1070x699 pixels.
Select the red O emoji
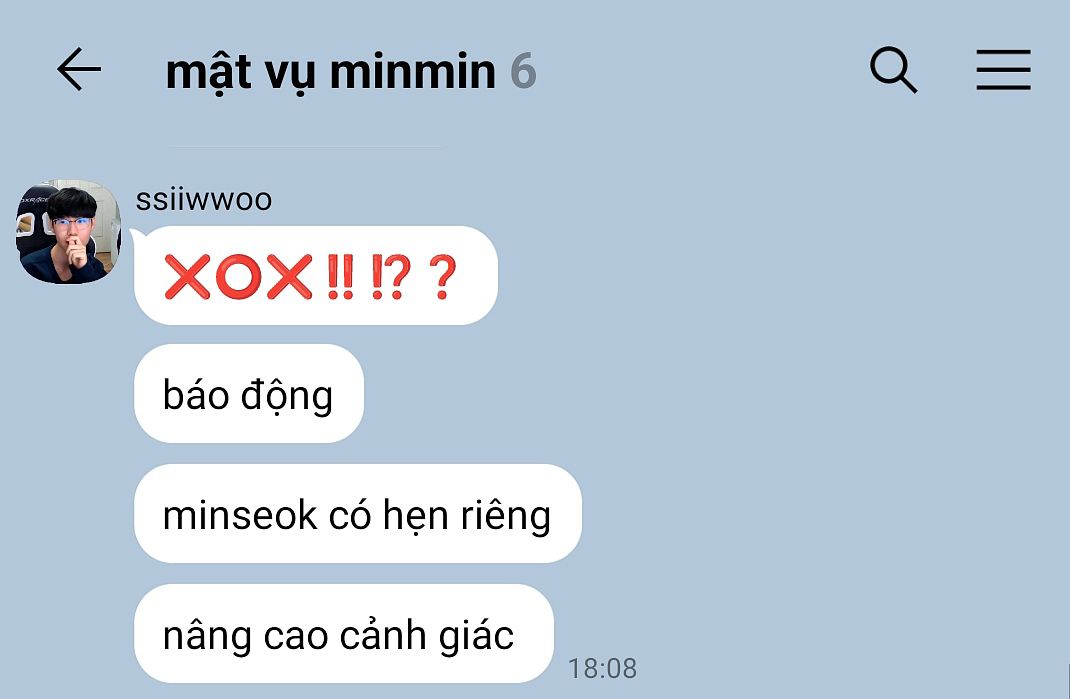239,276
